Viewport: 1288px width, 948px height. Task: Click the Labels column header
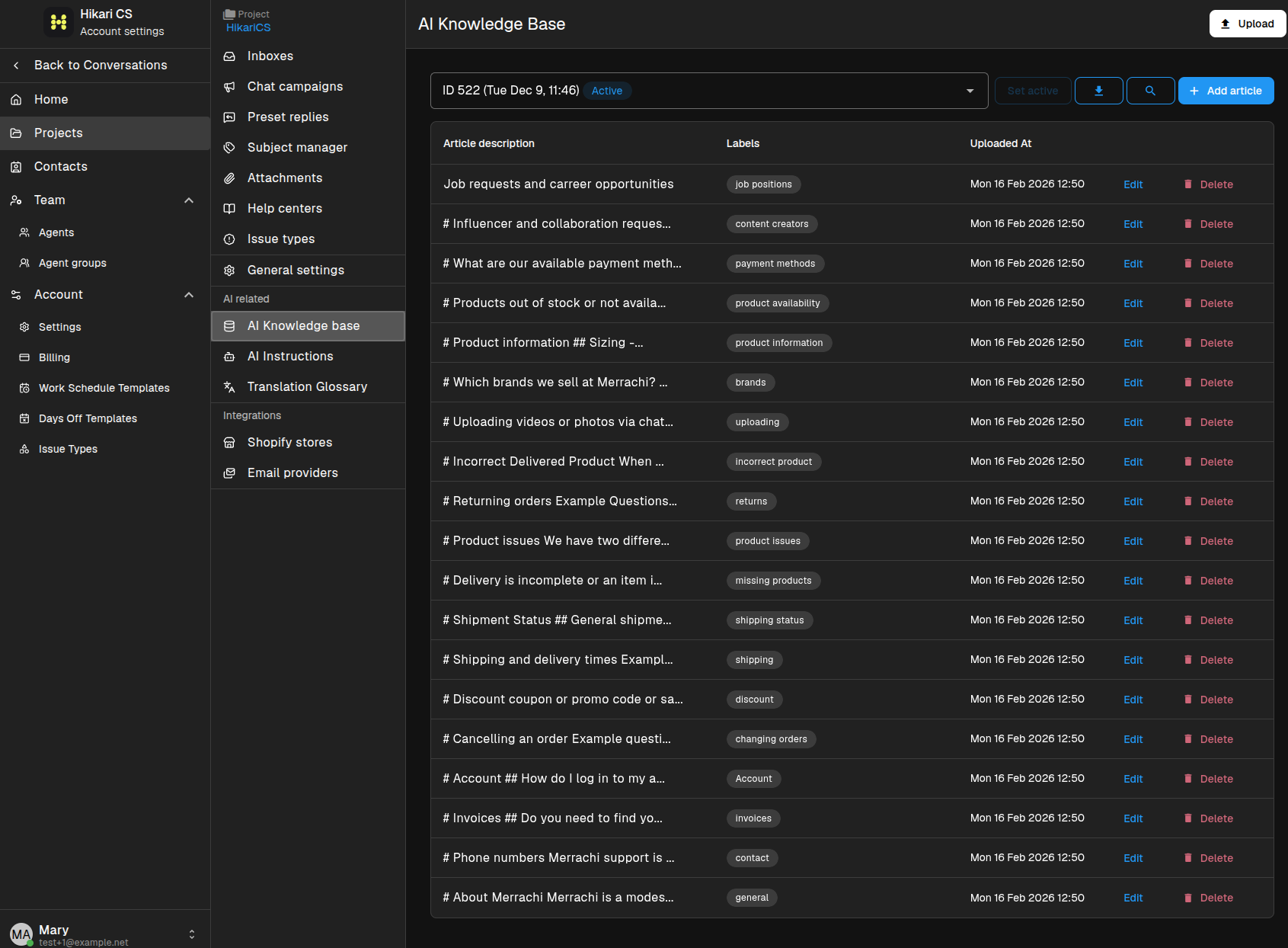pos(743,143)
